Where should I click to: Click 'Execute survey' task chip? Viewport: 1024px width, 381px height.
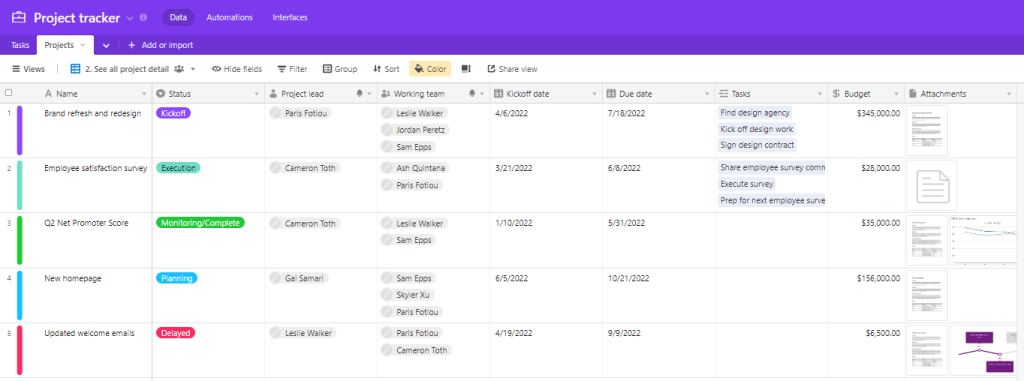746,184
